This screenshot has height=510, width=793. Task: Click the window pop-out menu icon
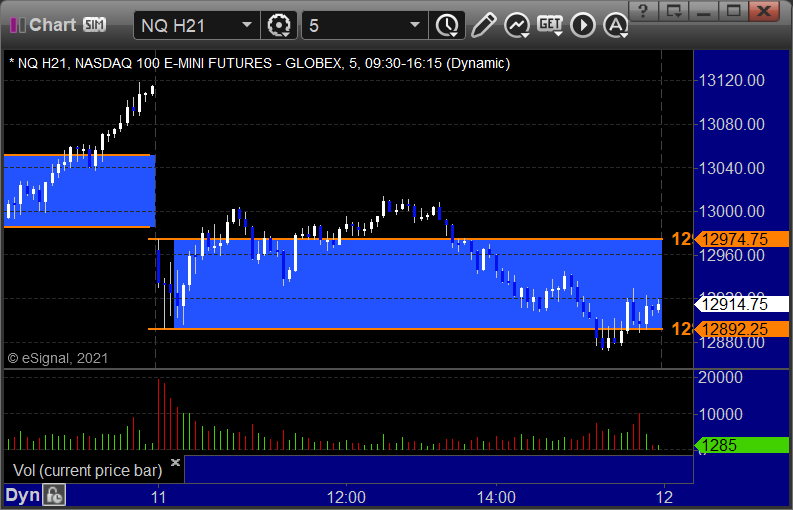point(674,11)
